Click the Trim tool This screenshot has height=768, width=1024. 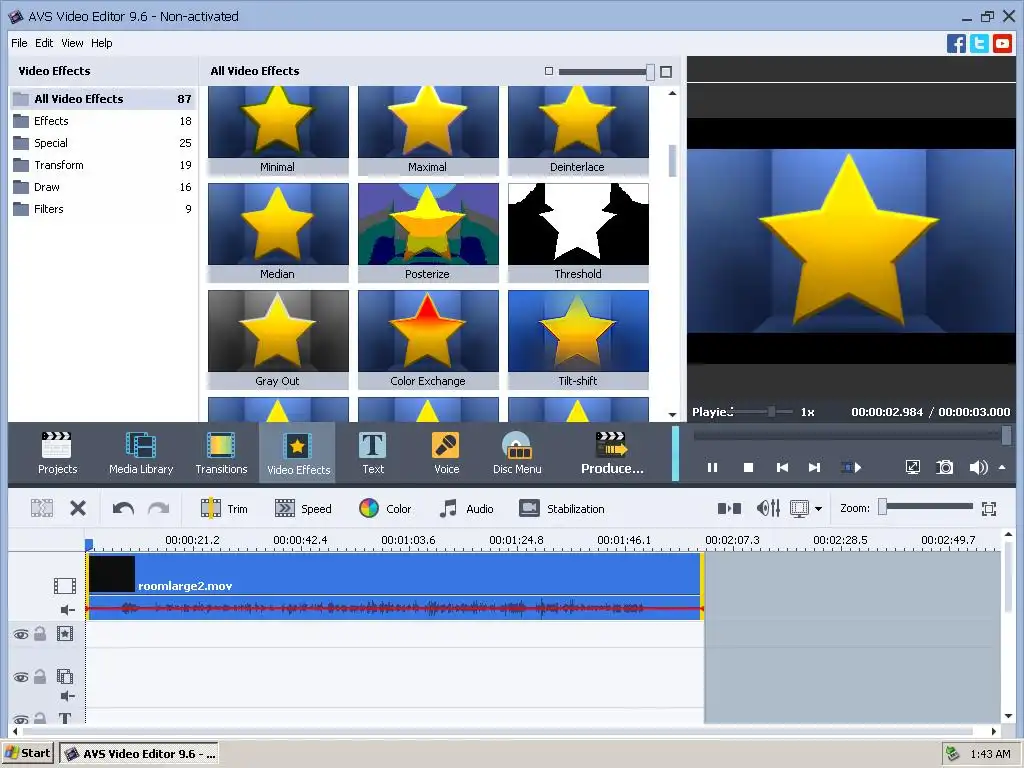pyautogui.click(x=224, y=509)
